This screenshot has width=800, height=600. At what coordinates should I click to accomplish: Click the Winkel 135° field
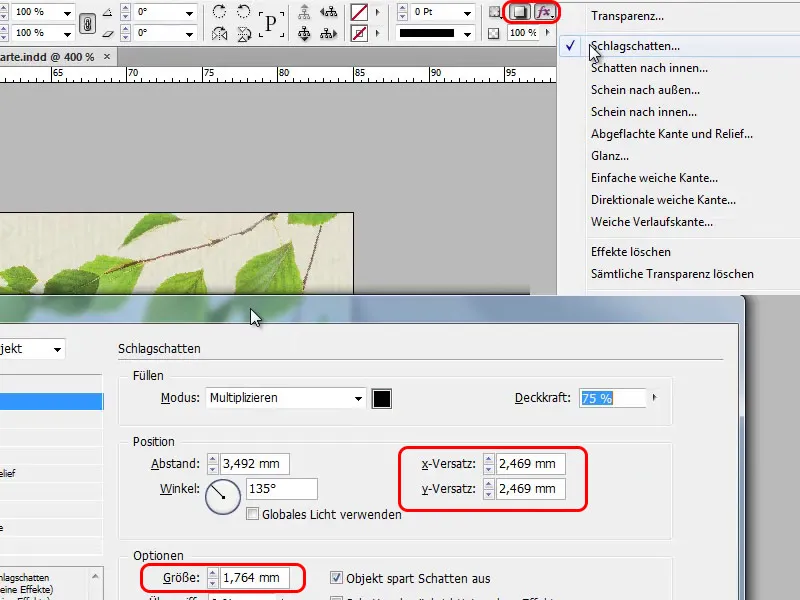282,489
